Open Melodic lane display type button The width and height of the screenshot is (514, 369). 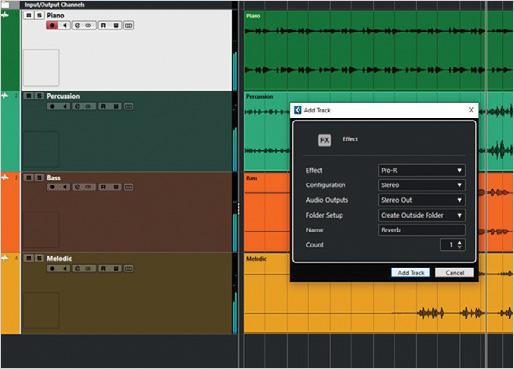[129, 268]
